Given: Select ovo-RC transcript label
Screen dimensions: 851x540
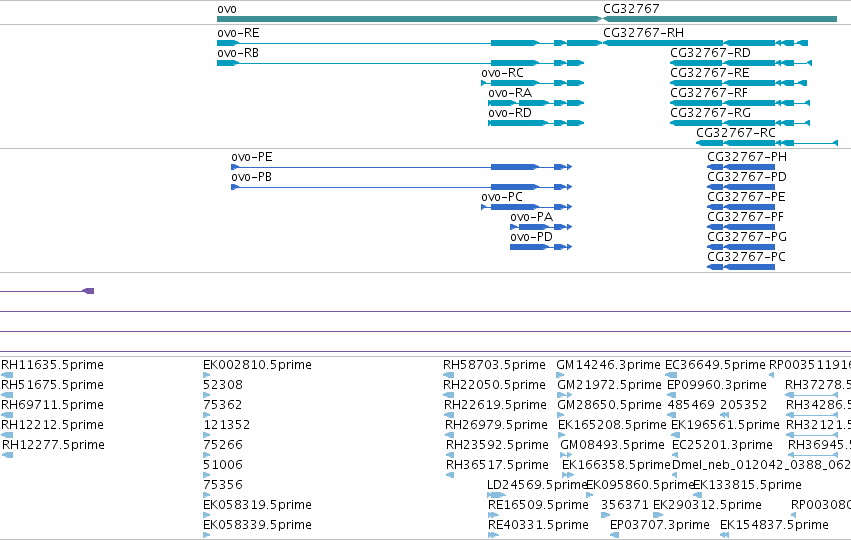Looking at the screenshot, I should coord(503,73).
